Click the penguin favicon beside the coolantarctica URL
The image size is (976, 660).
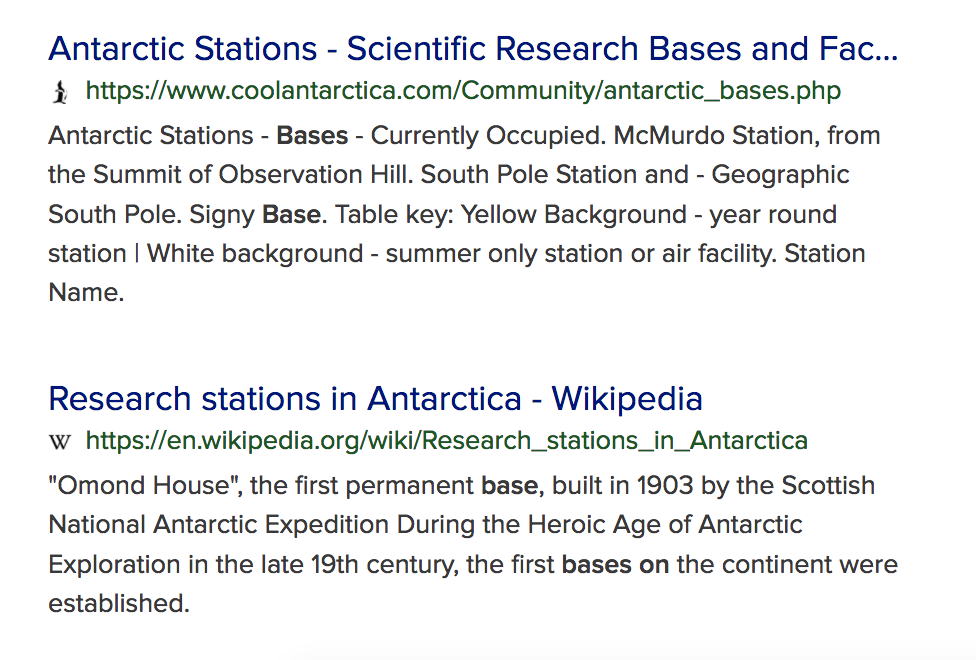[60, 92]
